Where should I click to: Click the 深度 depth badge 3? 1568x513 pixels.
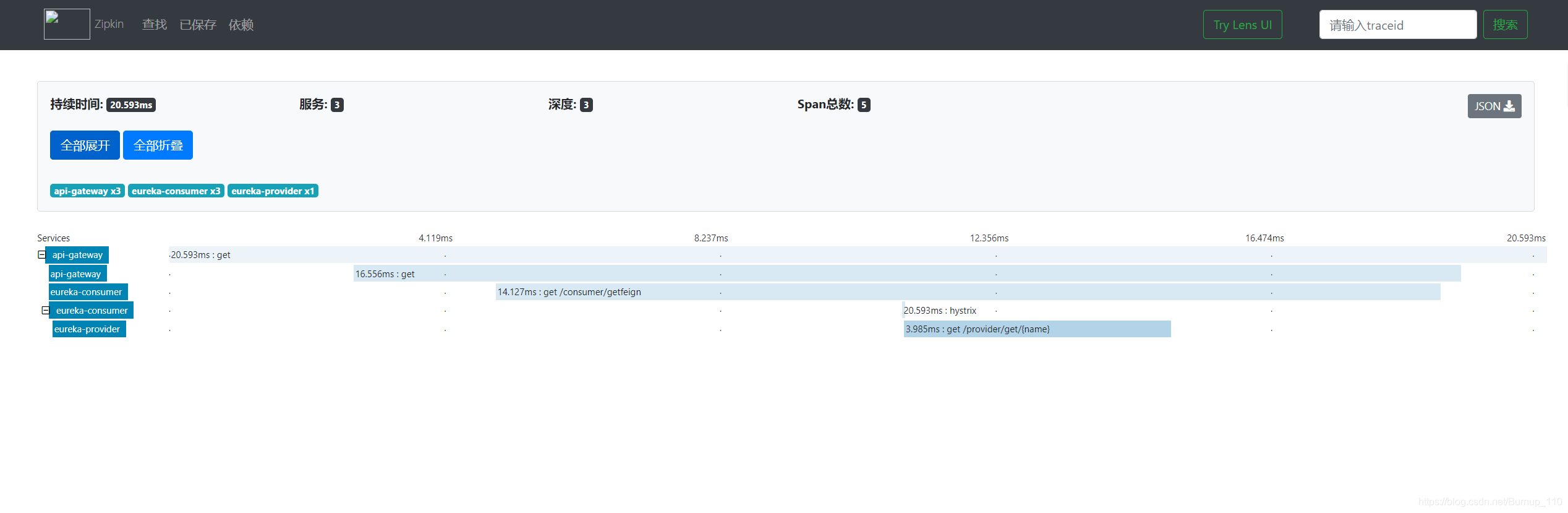(586, 105)
